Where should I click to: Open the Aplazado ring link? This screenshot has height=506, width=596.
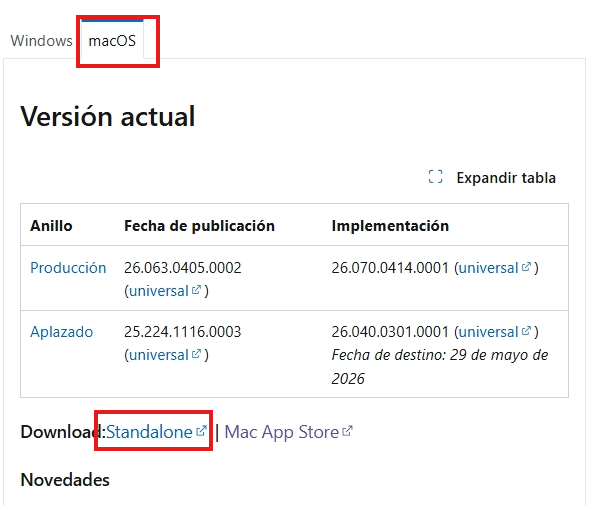62,332
